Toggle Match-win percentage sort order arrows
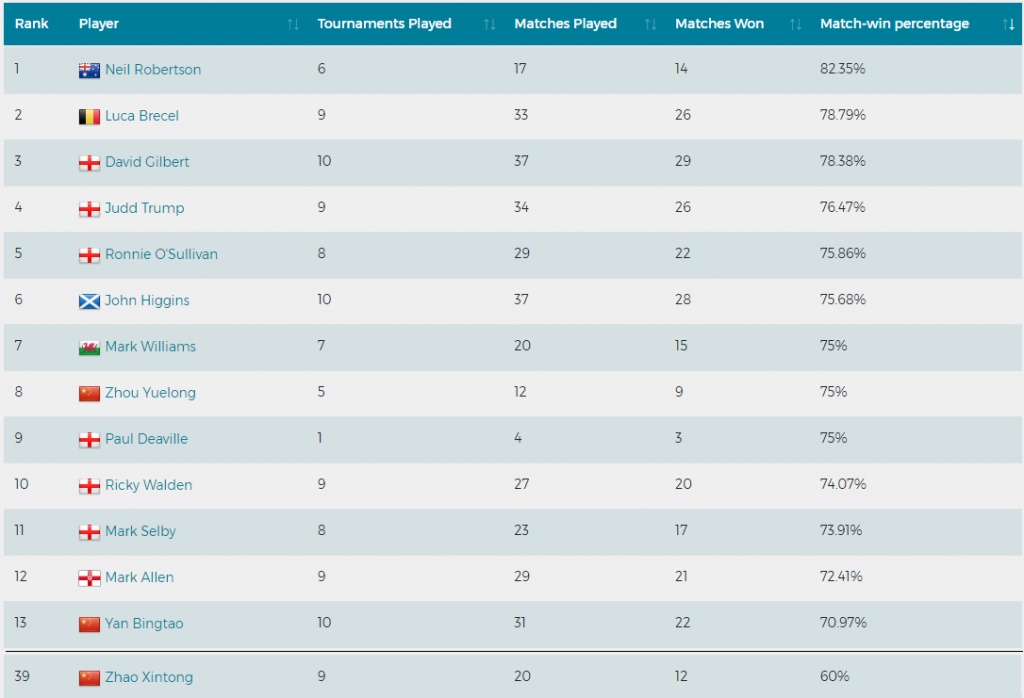1024x698 pixels. click(x=1008, y=24)
